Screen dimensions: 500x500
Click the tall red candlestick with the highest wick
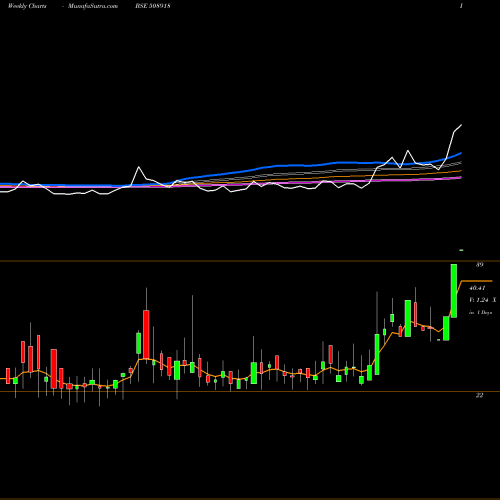(146, 334)
